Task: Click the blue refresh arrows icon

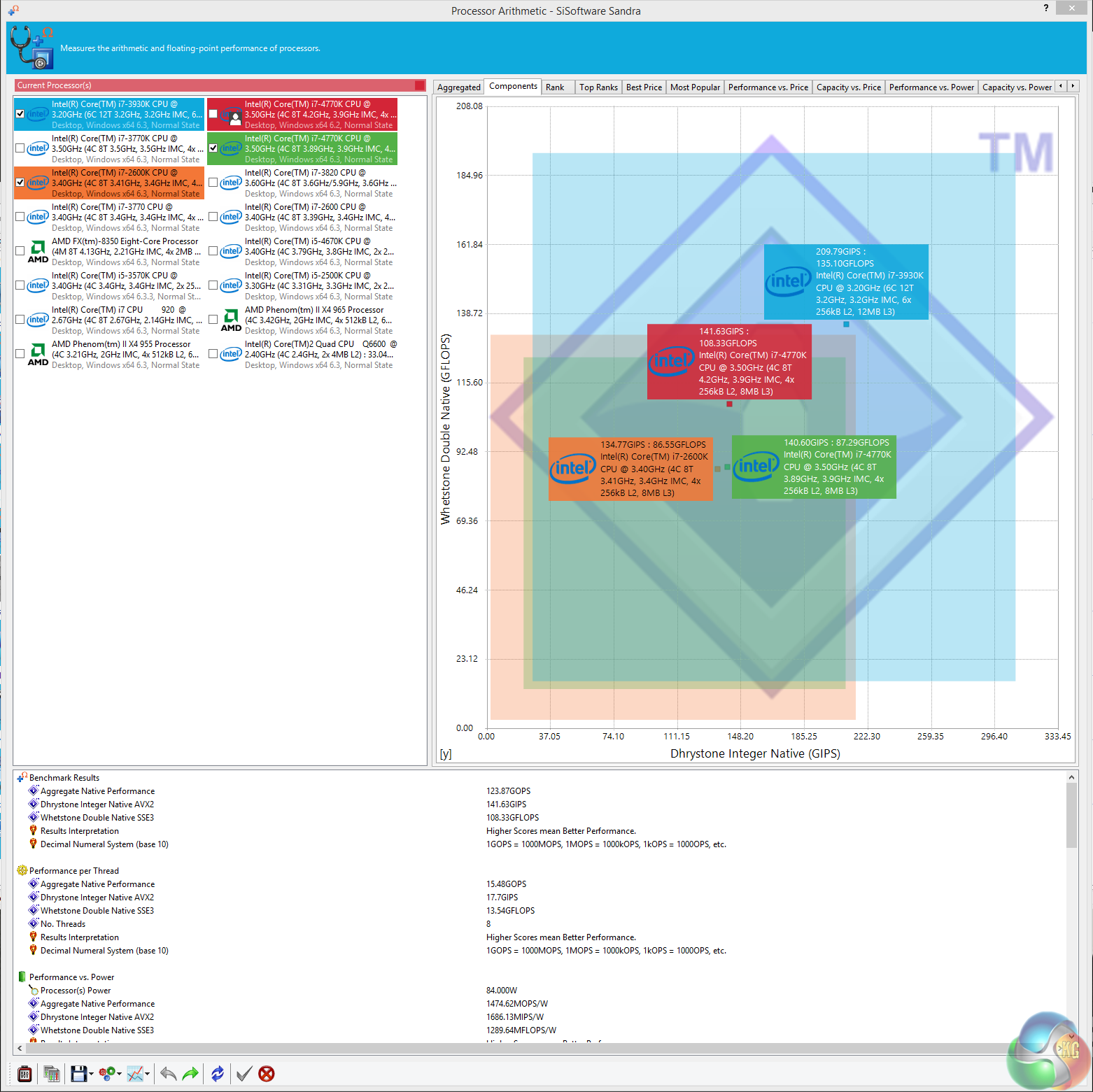Action: pyautogui.click(x=218, y=1074)
